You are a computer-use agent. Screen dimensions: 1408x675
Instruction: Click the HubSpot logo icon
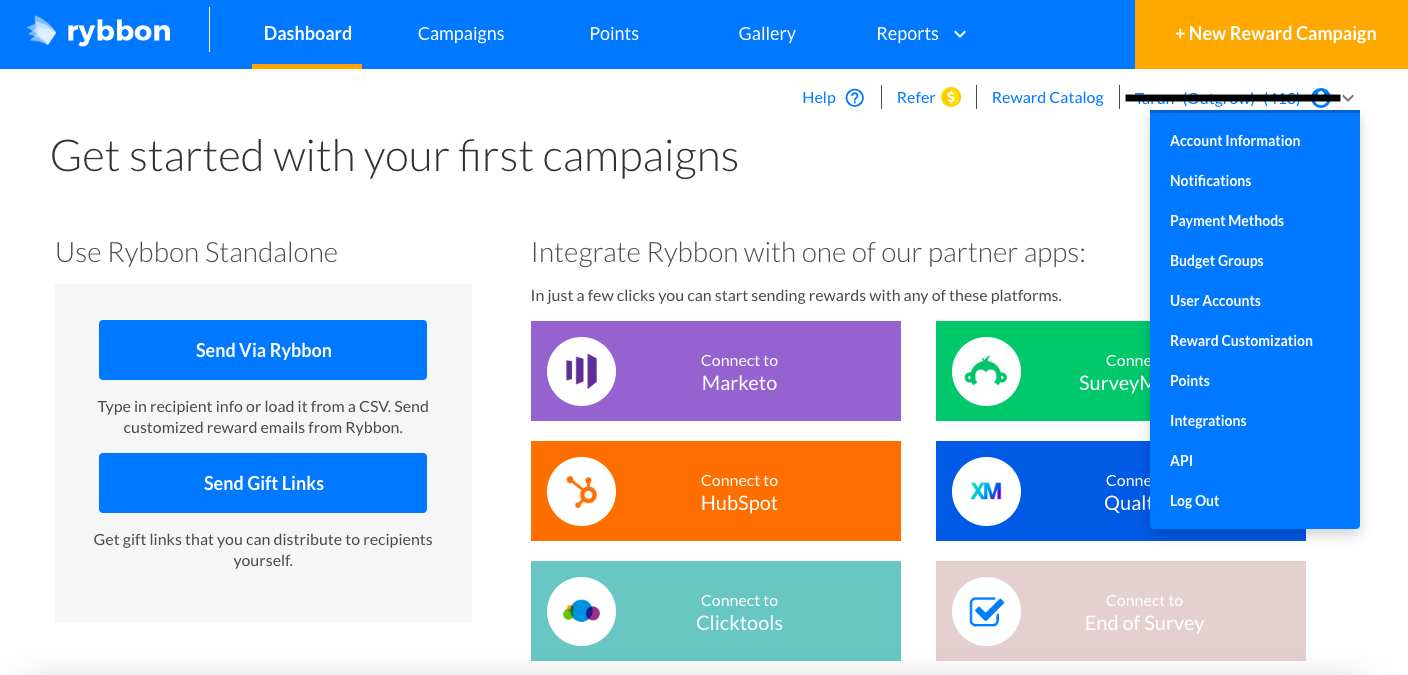click(581, 491)
